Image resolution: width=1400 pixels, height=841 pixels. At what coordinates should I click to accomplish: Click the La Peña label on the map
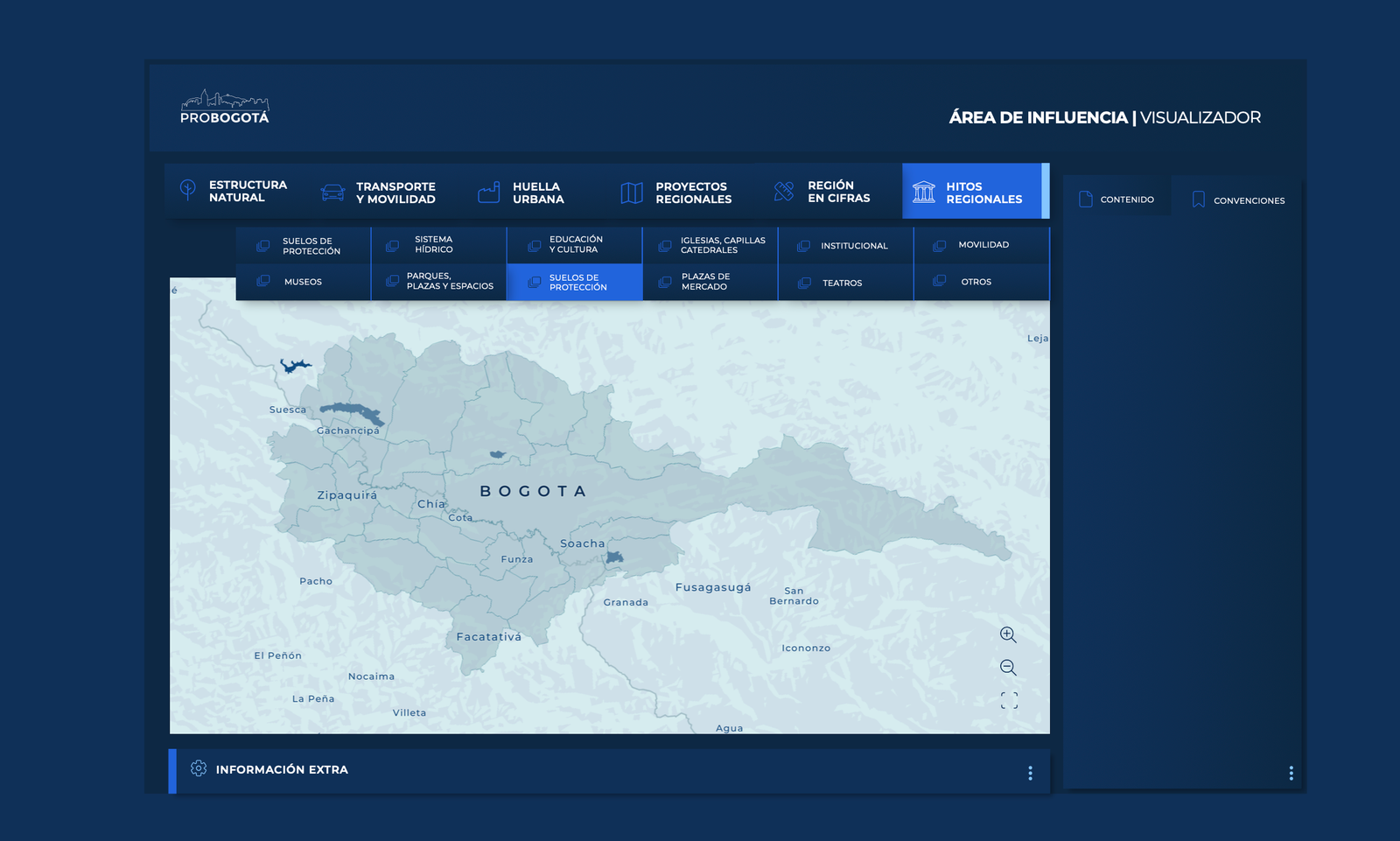[313, 698]
